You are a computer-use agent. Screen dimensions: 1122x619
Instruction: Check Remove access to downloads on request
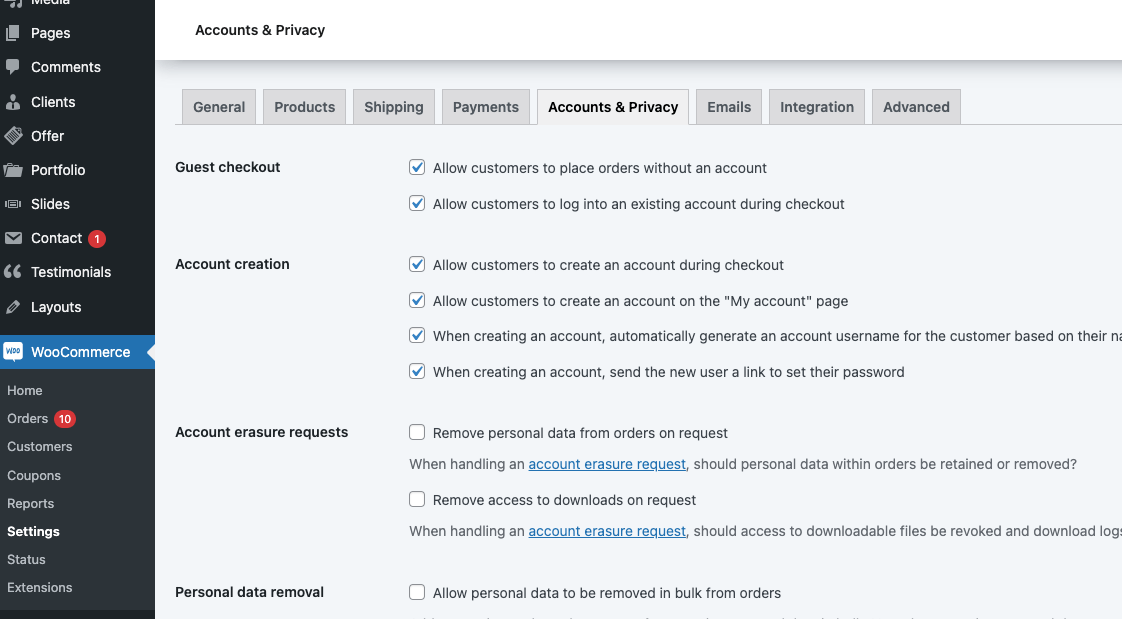tap(417, 500)
